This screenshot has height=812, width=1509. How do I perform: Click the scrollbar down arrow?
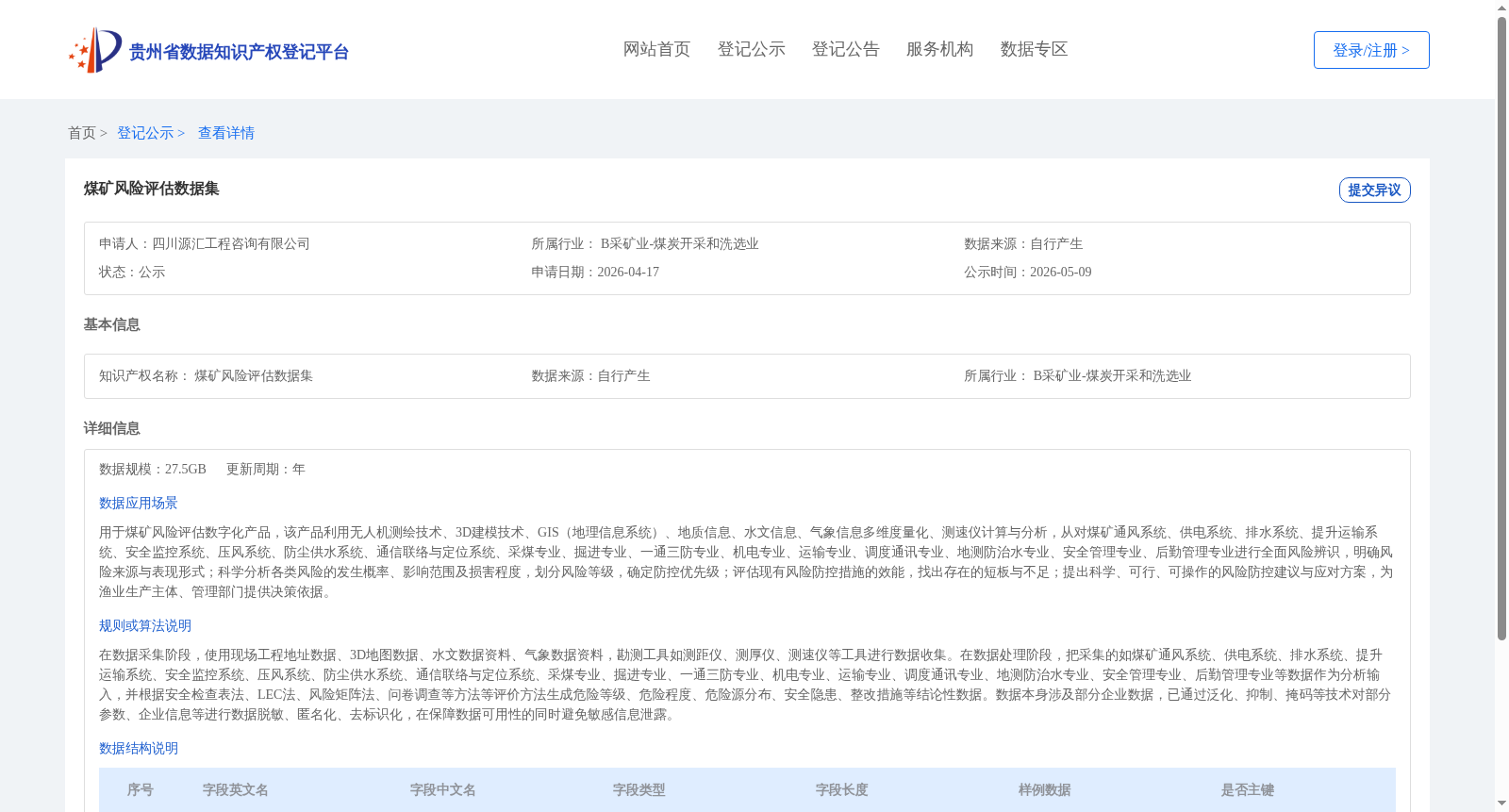(1501, 804)
